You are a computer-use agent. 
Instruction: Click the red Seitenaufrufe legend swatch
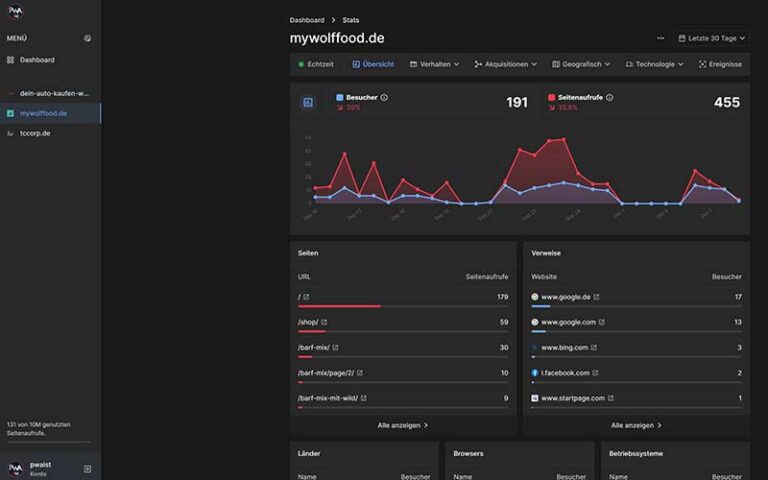552,97
